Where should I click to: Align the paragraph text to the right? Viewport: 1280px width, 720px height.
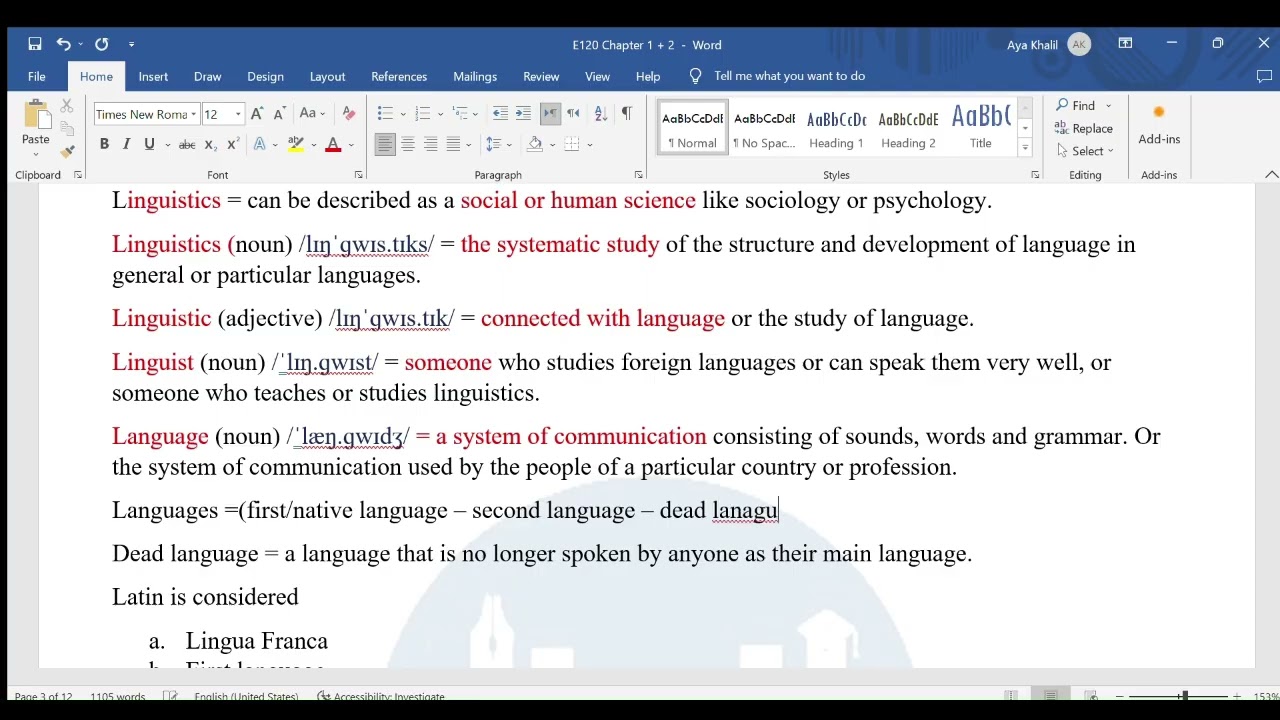[430, 145]
